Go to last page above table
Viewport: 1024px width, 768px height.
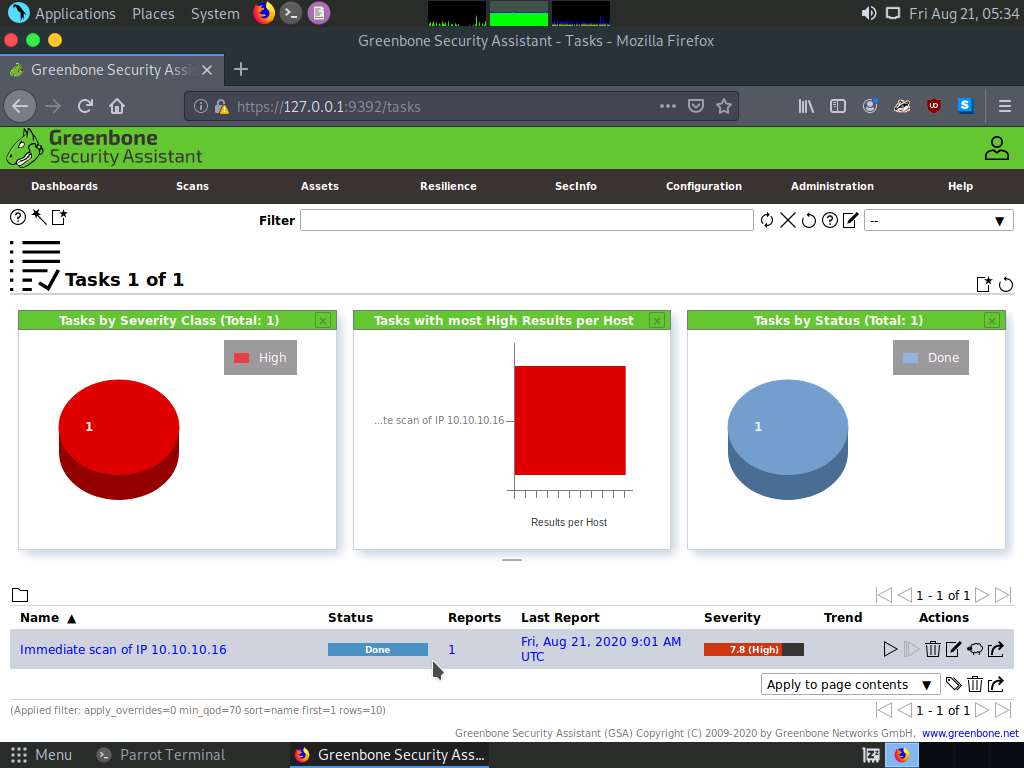1002,595
